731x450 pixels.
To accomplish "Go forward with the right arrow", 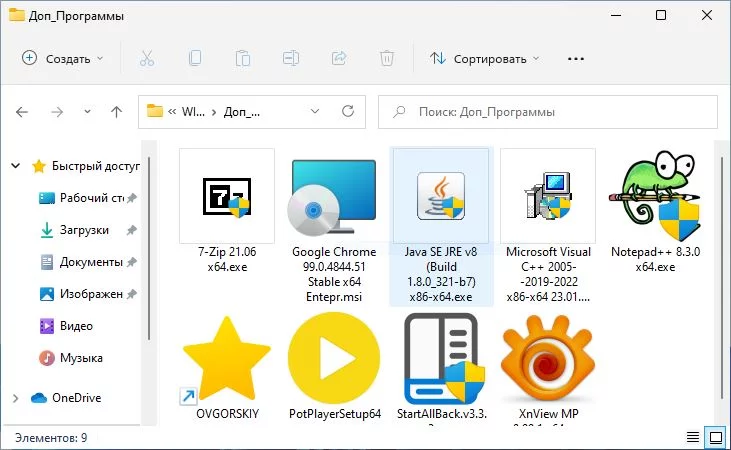I will click(x=57, y=112).
